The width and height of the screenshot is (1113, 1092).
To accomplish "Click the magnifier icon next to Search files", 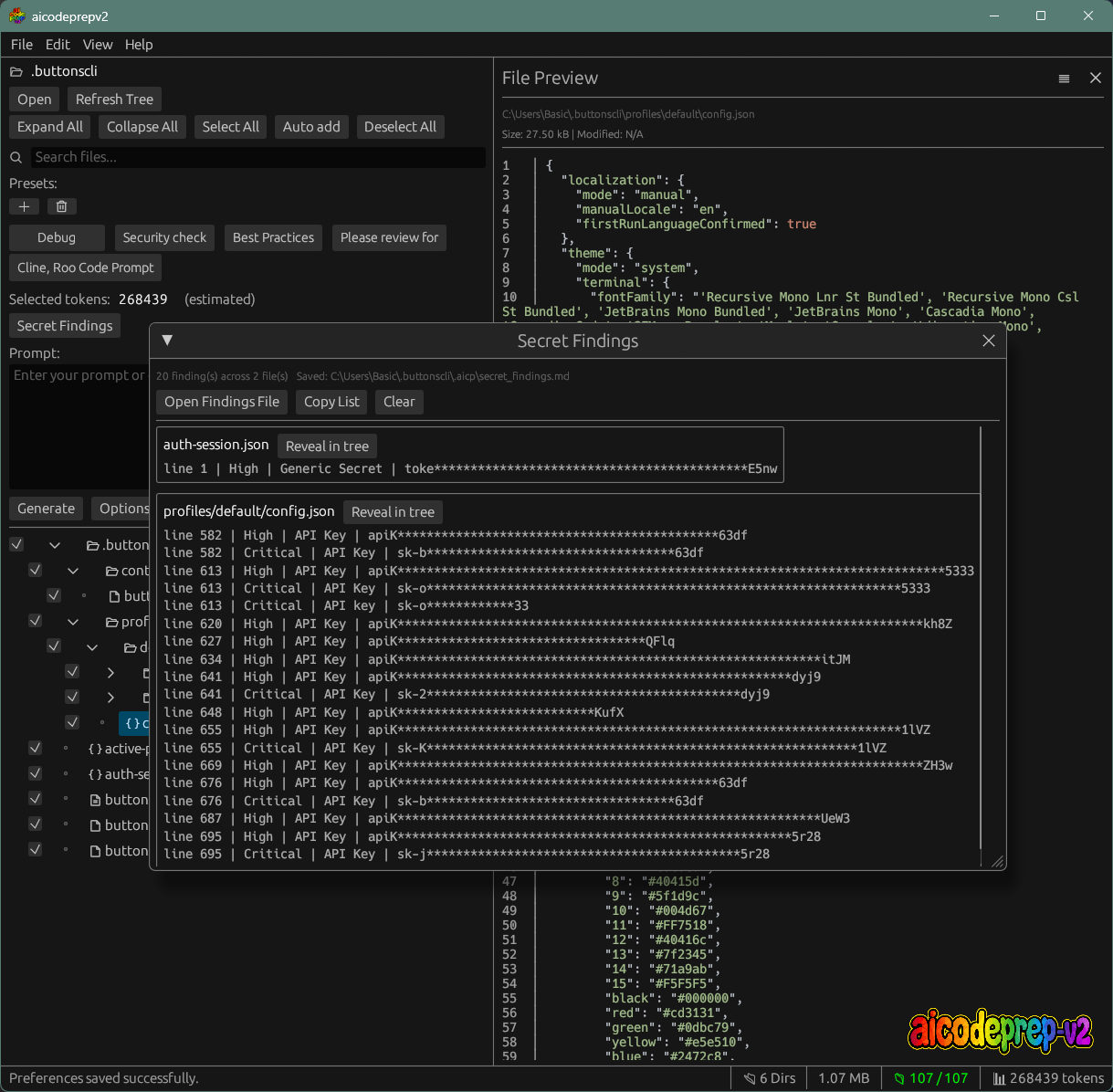I will tap(16, 157).
